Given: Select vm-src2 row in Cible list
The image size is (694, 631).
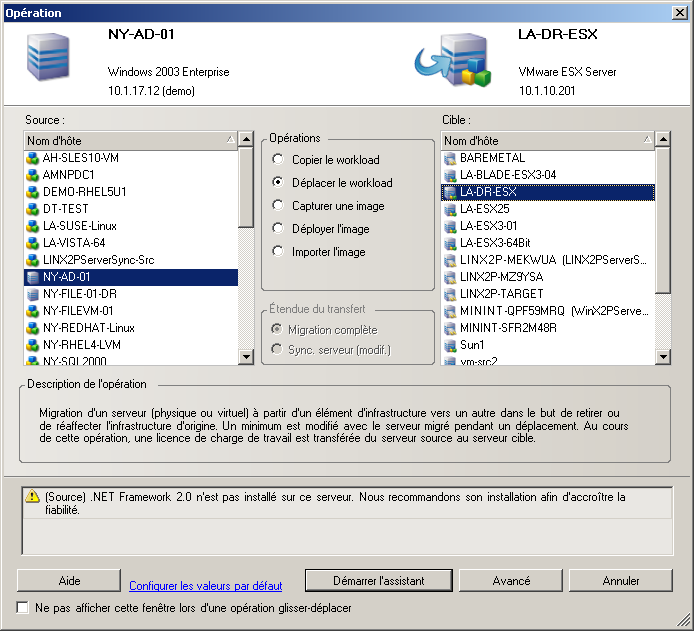Looking at the screenshot, I should click(x=548, y=360).
